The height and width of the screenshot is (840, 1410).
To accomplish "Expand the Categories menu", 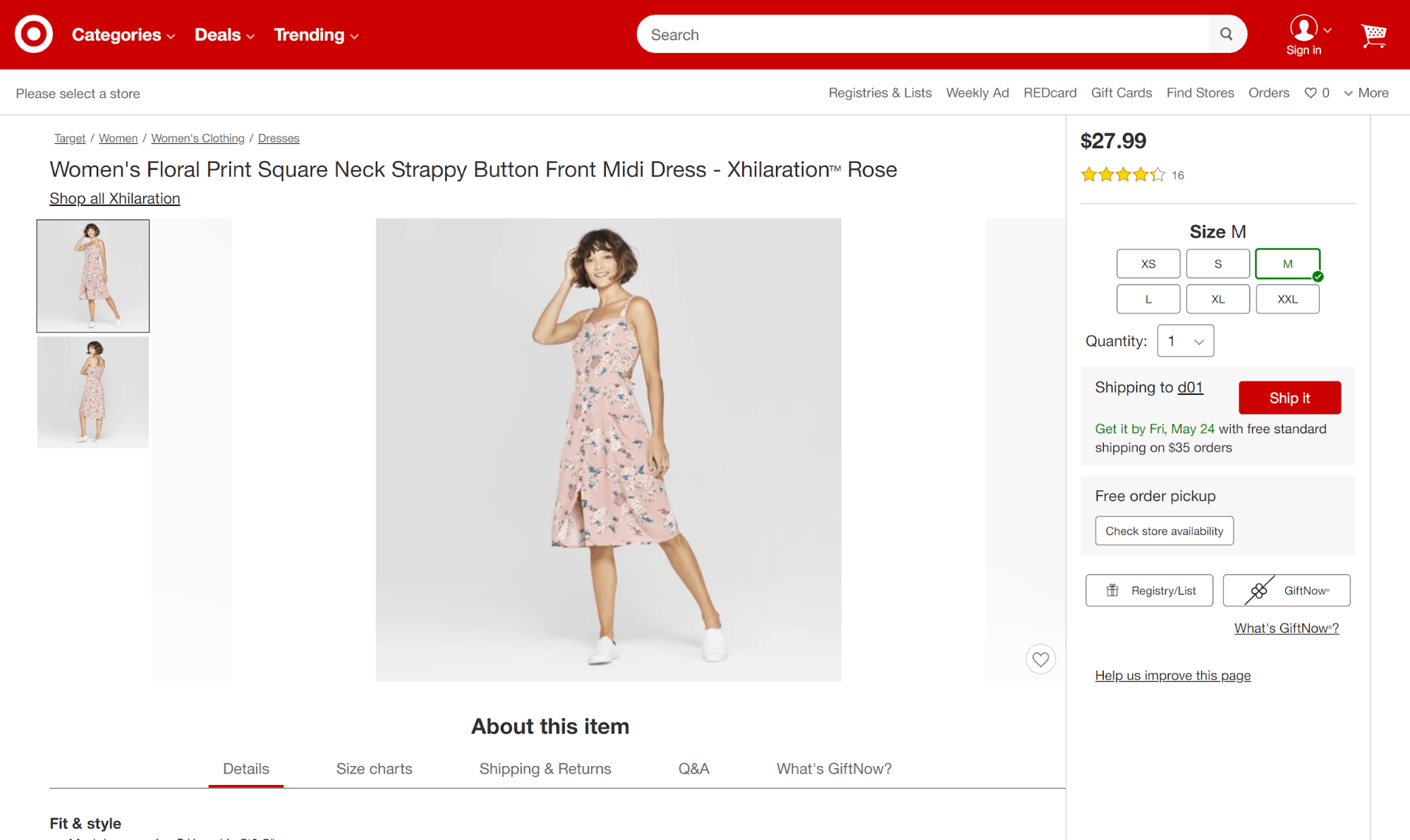I will point(123,35).
